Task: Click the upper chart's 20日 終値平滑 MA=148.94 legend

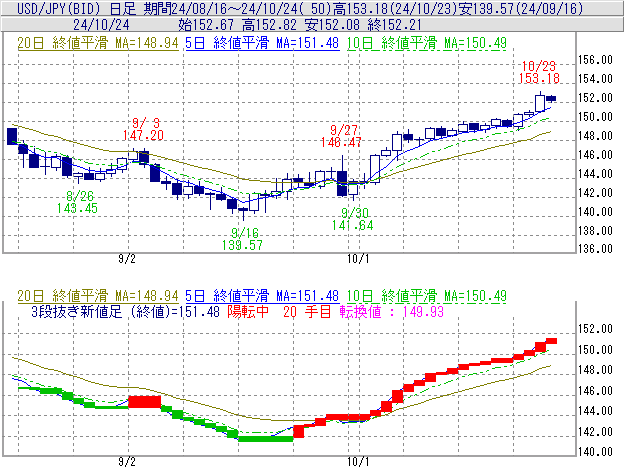Action: click(x=98, y=43)
